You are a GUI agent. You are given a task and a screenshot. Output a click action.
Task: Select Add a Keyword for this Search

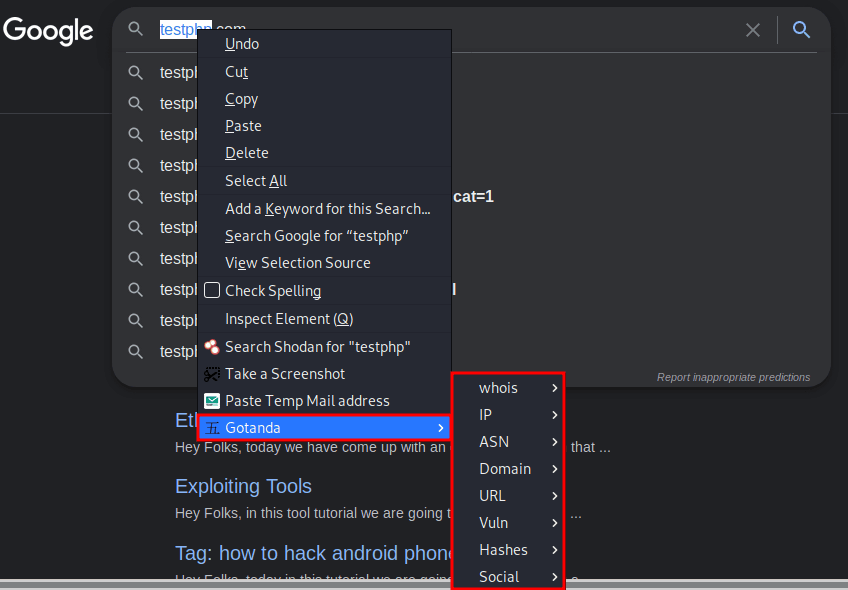click(324, 209)
